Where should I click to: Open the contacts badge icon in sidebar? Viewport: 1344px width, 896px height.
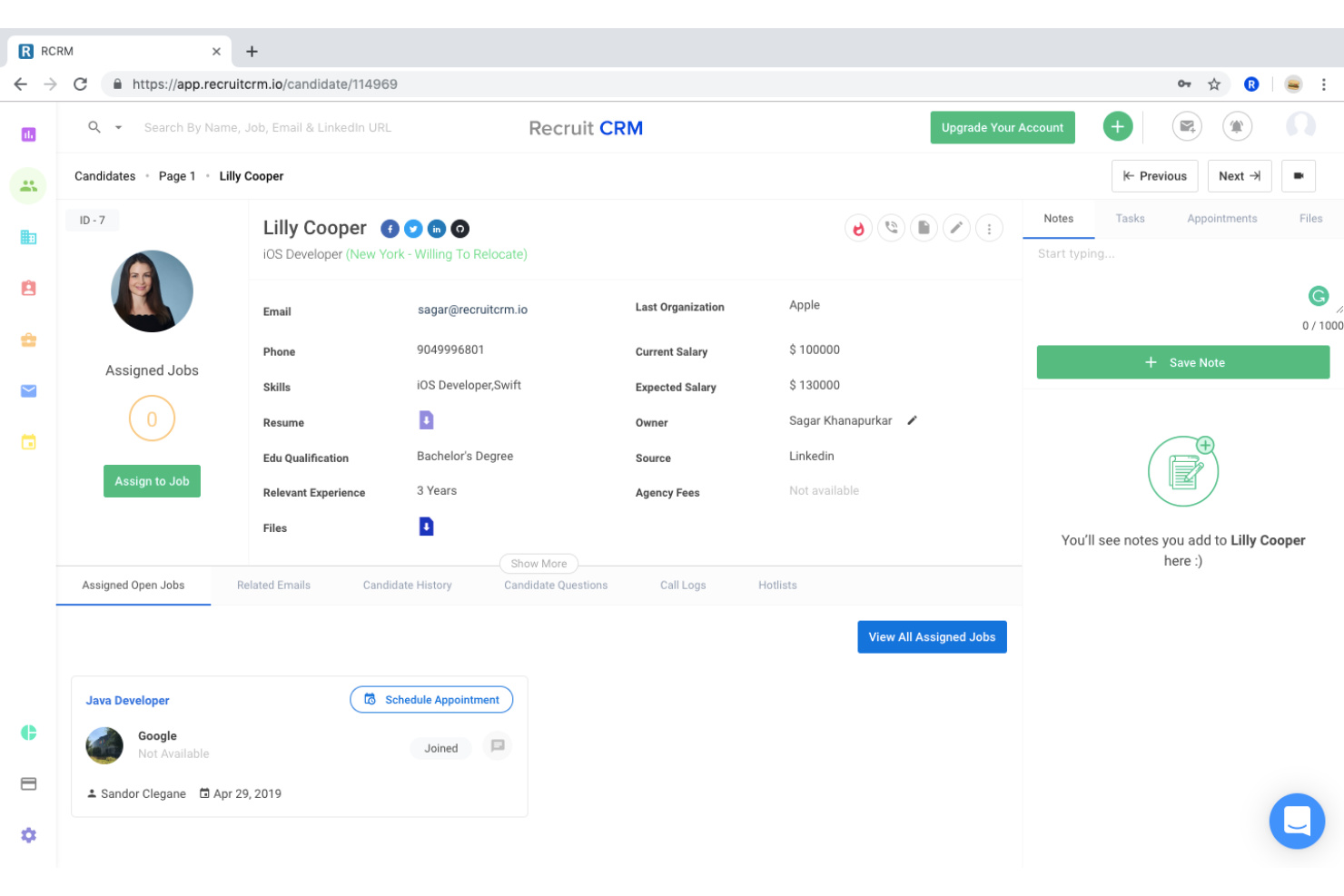coord(28,288)
